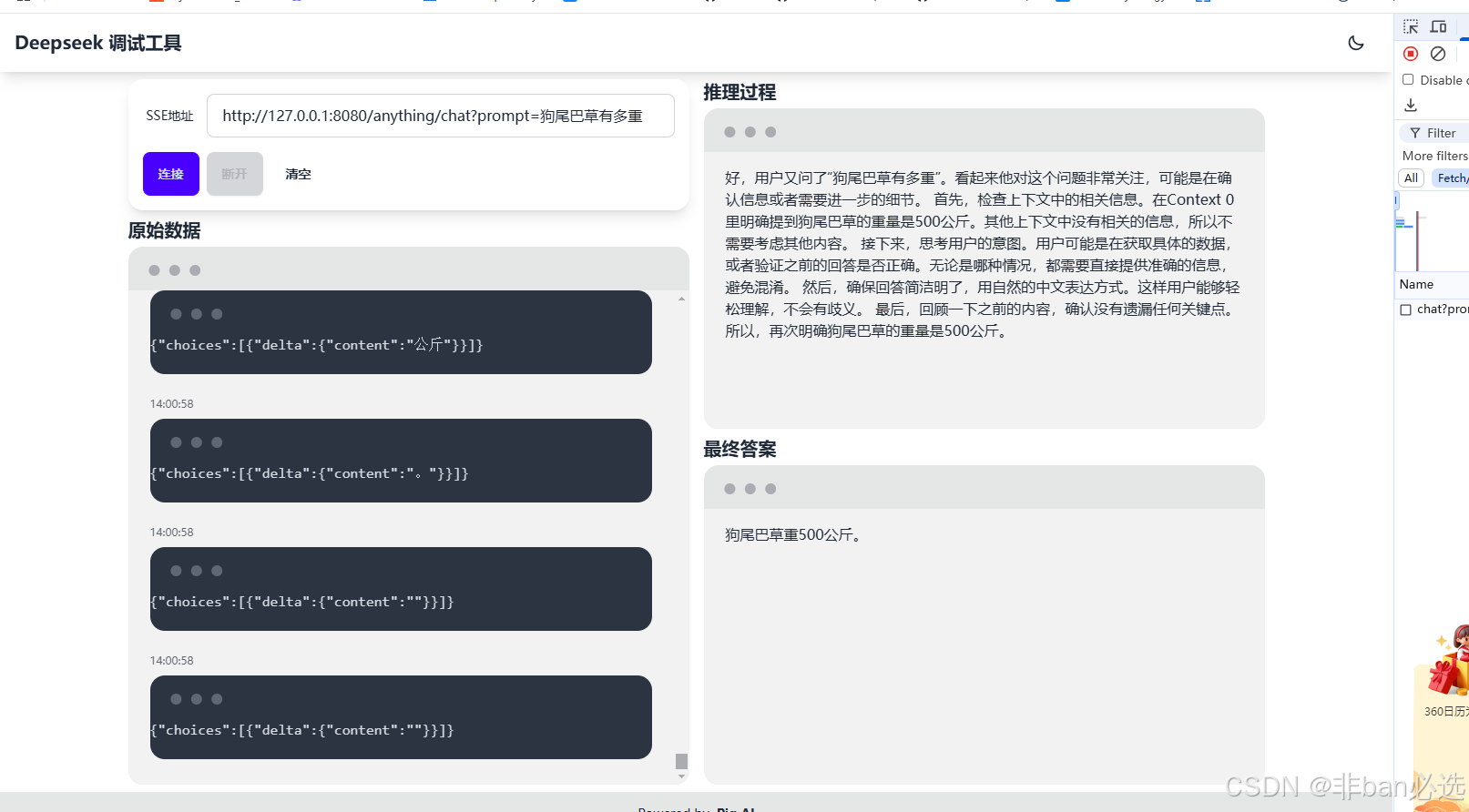Screen dimensions: 1469x812
Task: Stop recording network log
Action: click(x=1411, y=54)
